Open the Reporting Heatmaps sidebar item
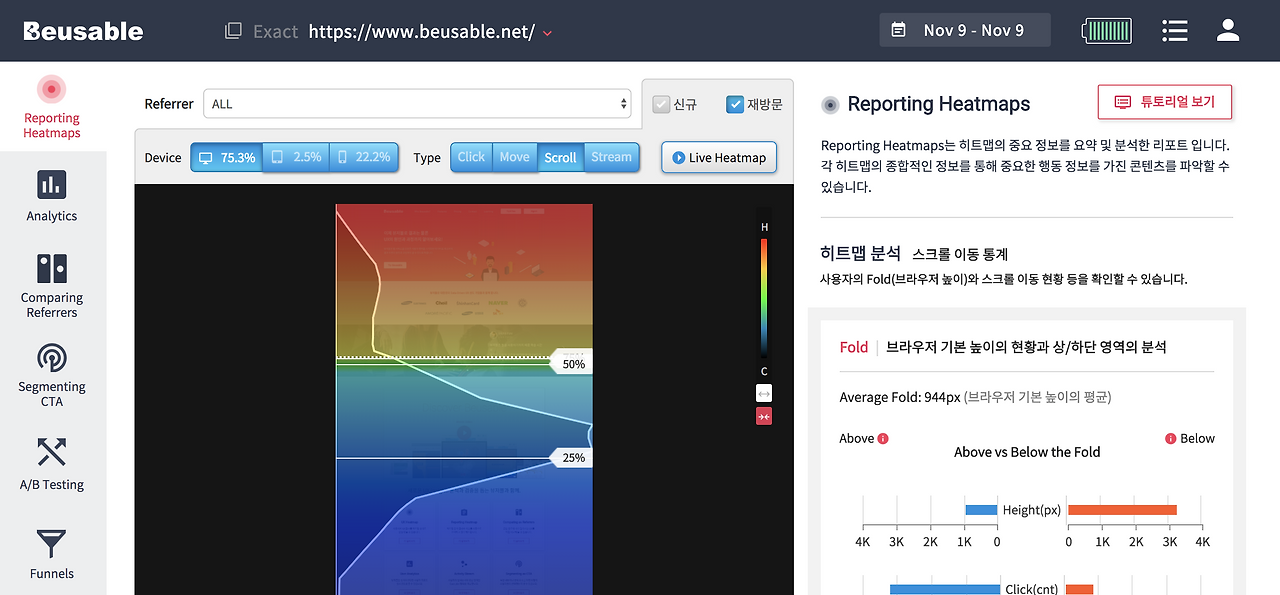This screenshot has height=595, width=1280. coord(52,107)
